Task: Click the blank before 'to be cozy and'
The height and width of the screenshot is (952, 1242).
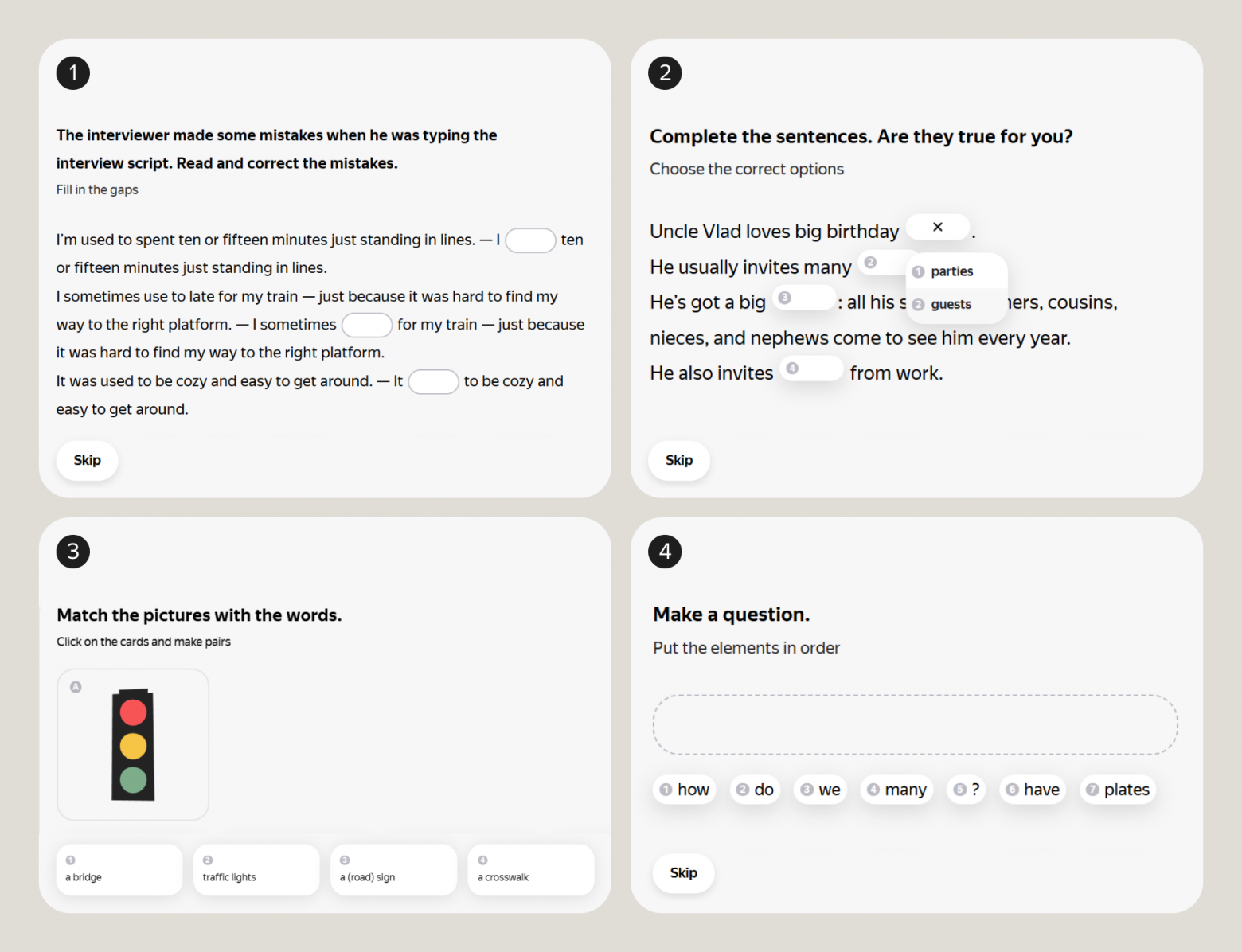Action: click(433, 382)
